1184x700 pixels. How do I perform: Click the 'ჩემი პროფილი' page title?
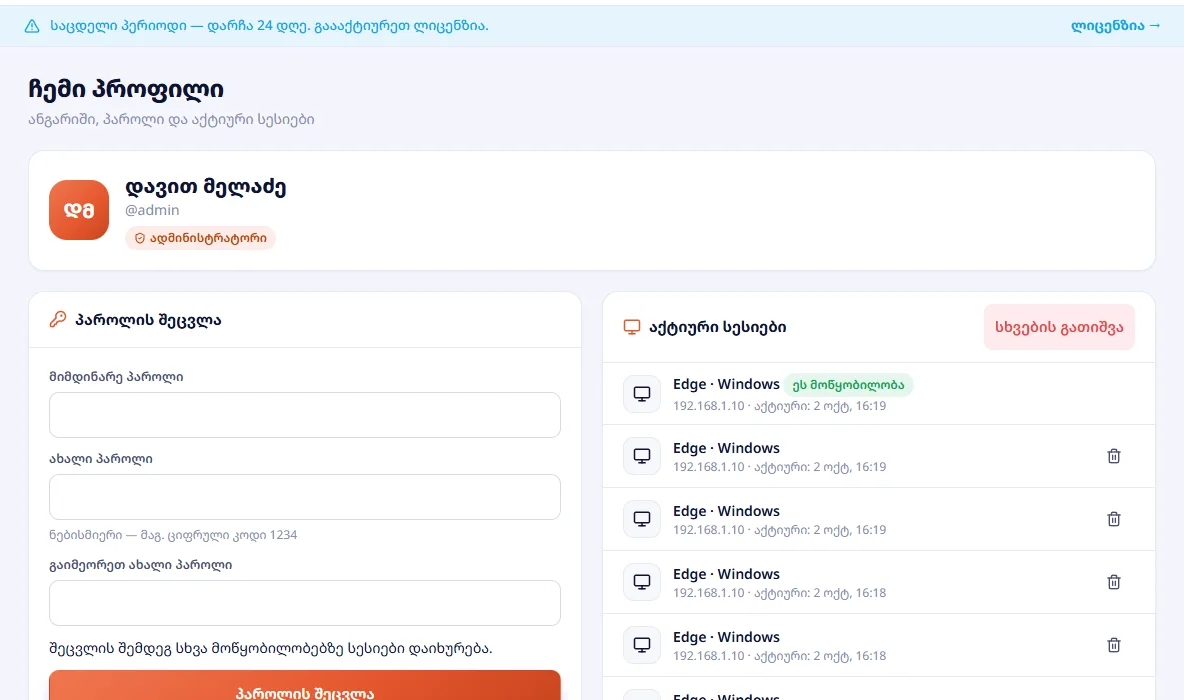pyautogui.click(x=126, y=89)
